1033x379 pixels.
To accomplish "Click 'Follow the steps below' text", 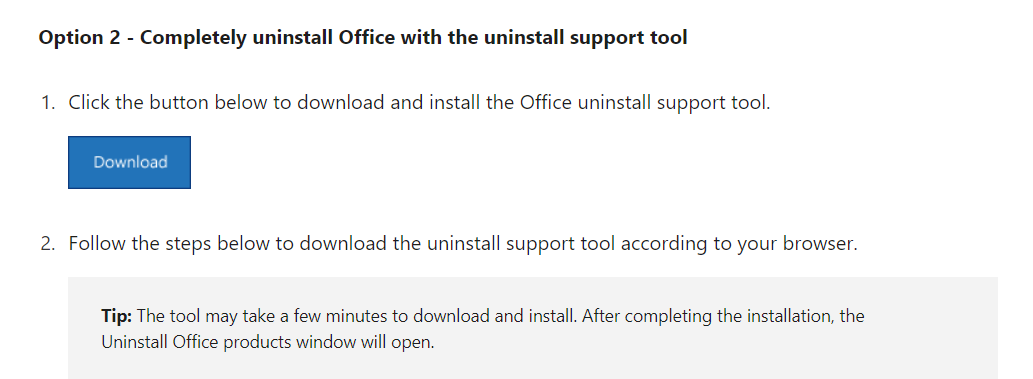I will (x=169, y=244).
